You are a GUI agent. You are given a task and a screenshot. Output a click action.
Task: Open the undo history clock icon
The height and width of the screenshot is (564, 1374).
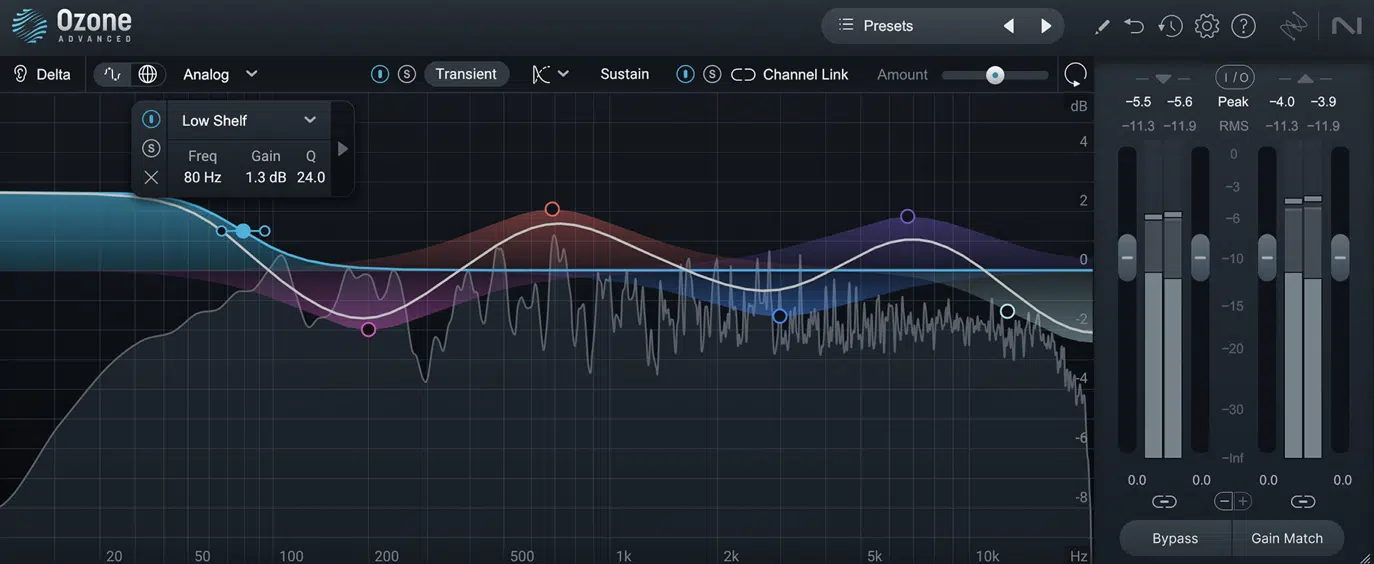point(1170,26)
